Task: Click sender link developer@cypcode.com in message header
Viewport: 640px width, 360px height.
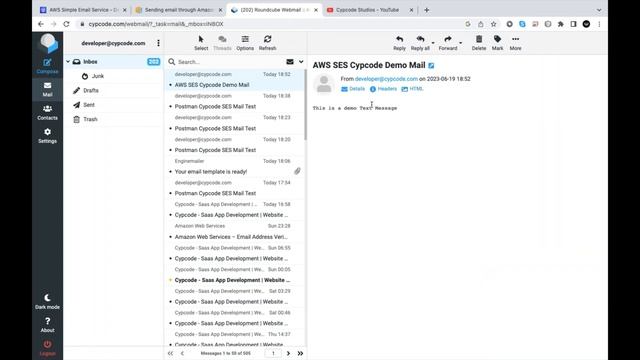Action: [x=386, y=79]
